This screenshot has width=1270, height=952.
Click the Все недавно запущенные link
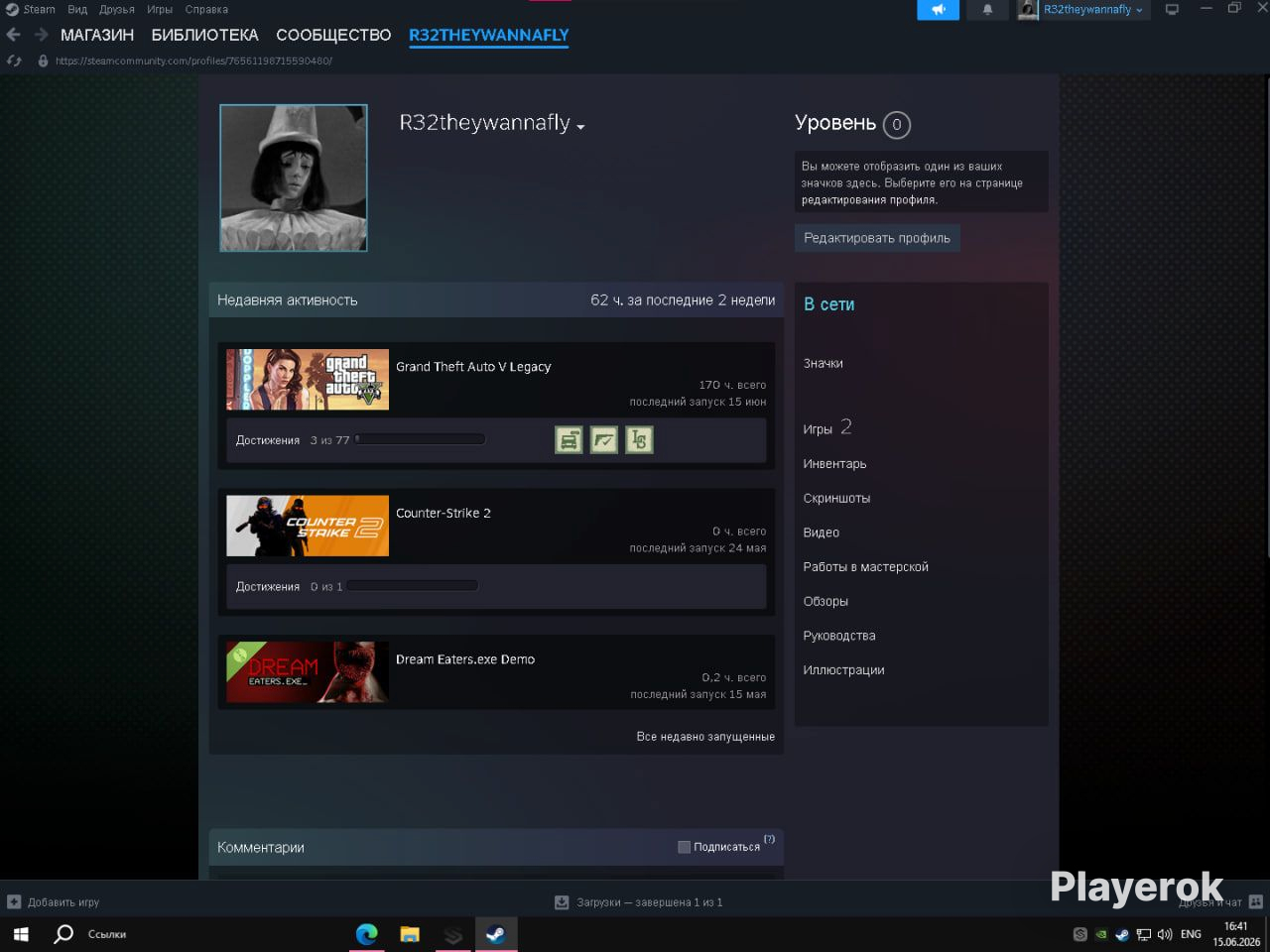(x=705, y=737)
